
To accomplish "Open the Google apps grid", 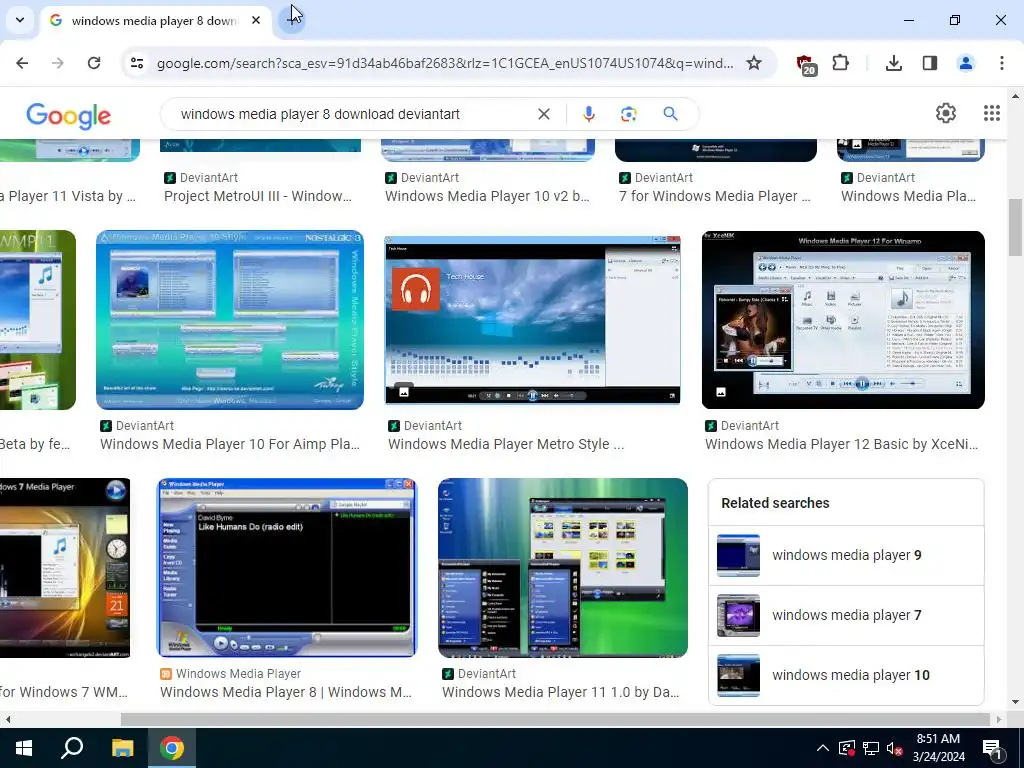I will tap(991, 113).
